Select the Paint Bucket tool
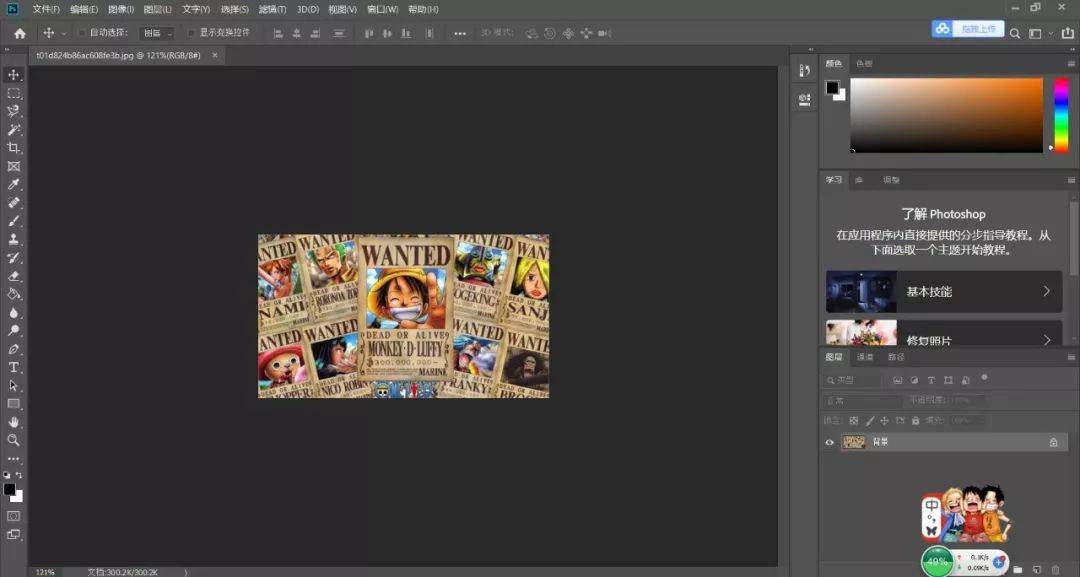The height and width of the screenshot is (577, 1080). [x=13, y=294]
